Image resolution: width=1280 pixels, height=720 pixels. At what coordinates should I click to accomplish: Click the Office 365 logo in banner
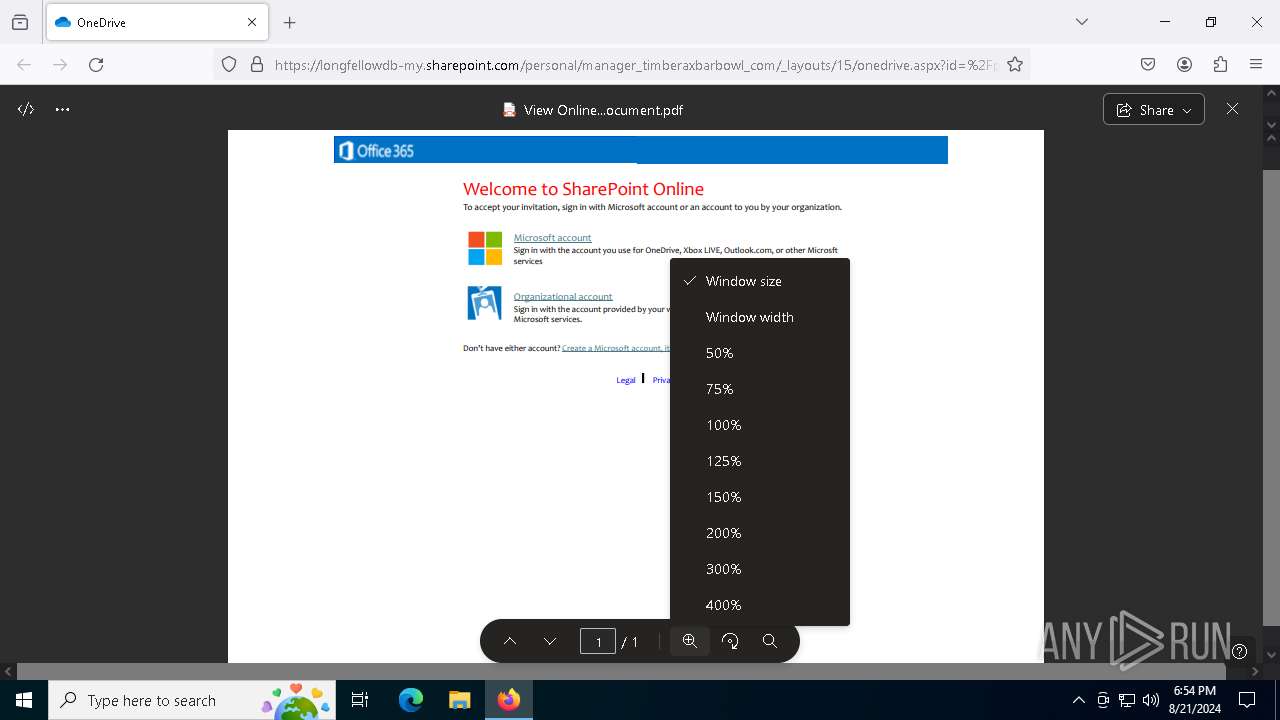pyautogui.click(x=377, y=151)
